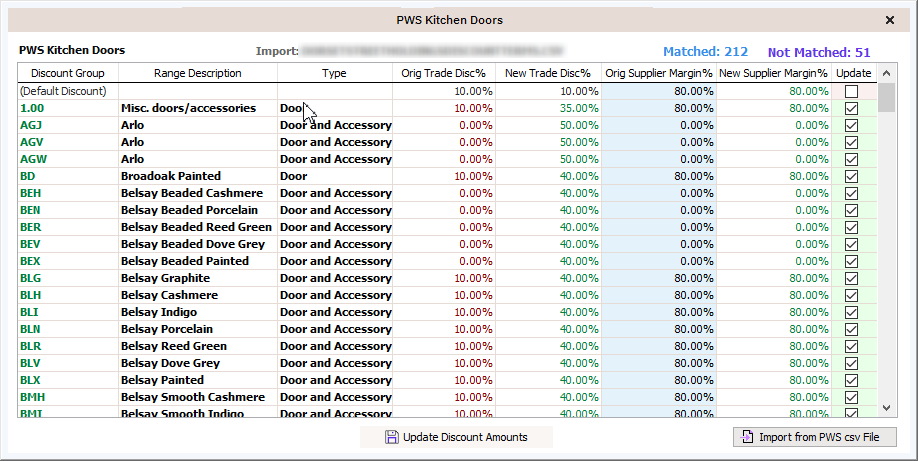Select discount group 1.00 cell
This screenshot has height=461, width=918.
click(x=68, y=108)
